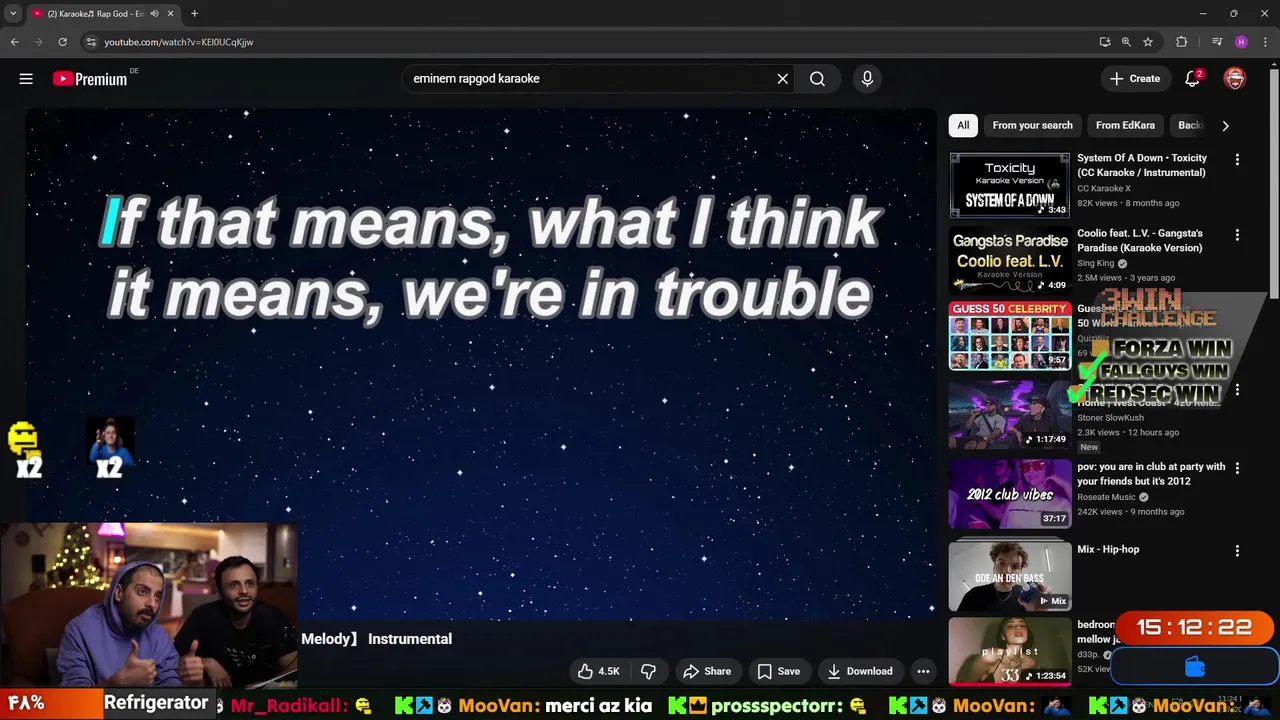Open the 2012 club vibes thumbnail

[x=1010, y=493]
